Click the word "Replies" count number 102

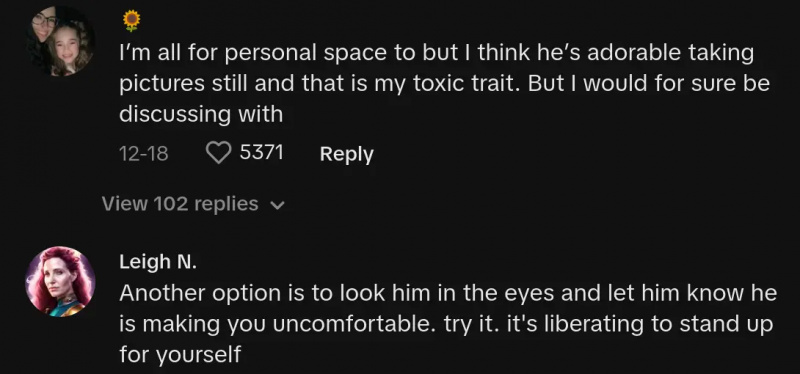171,204
